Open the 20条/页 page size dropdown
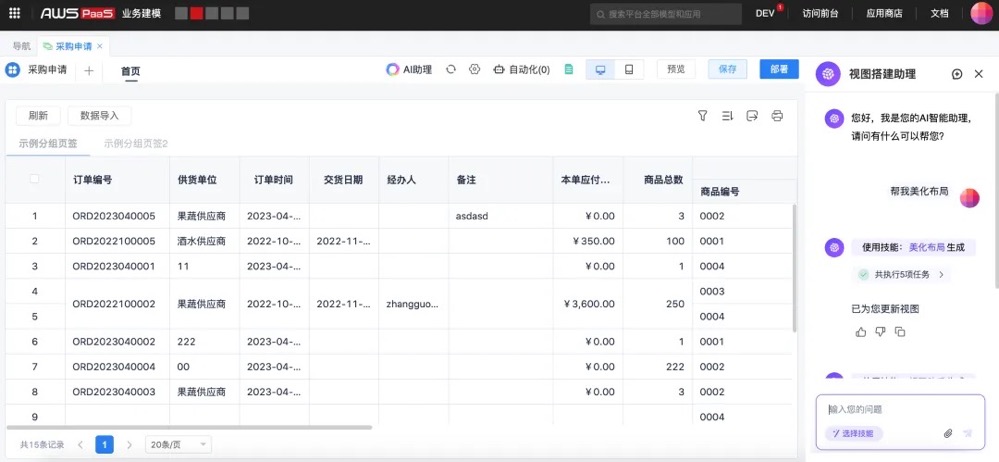This screenshot has width=999, height=462. pos(178,444)
